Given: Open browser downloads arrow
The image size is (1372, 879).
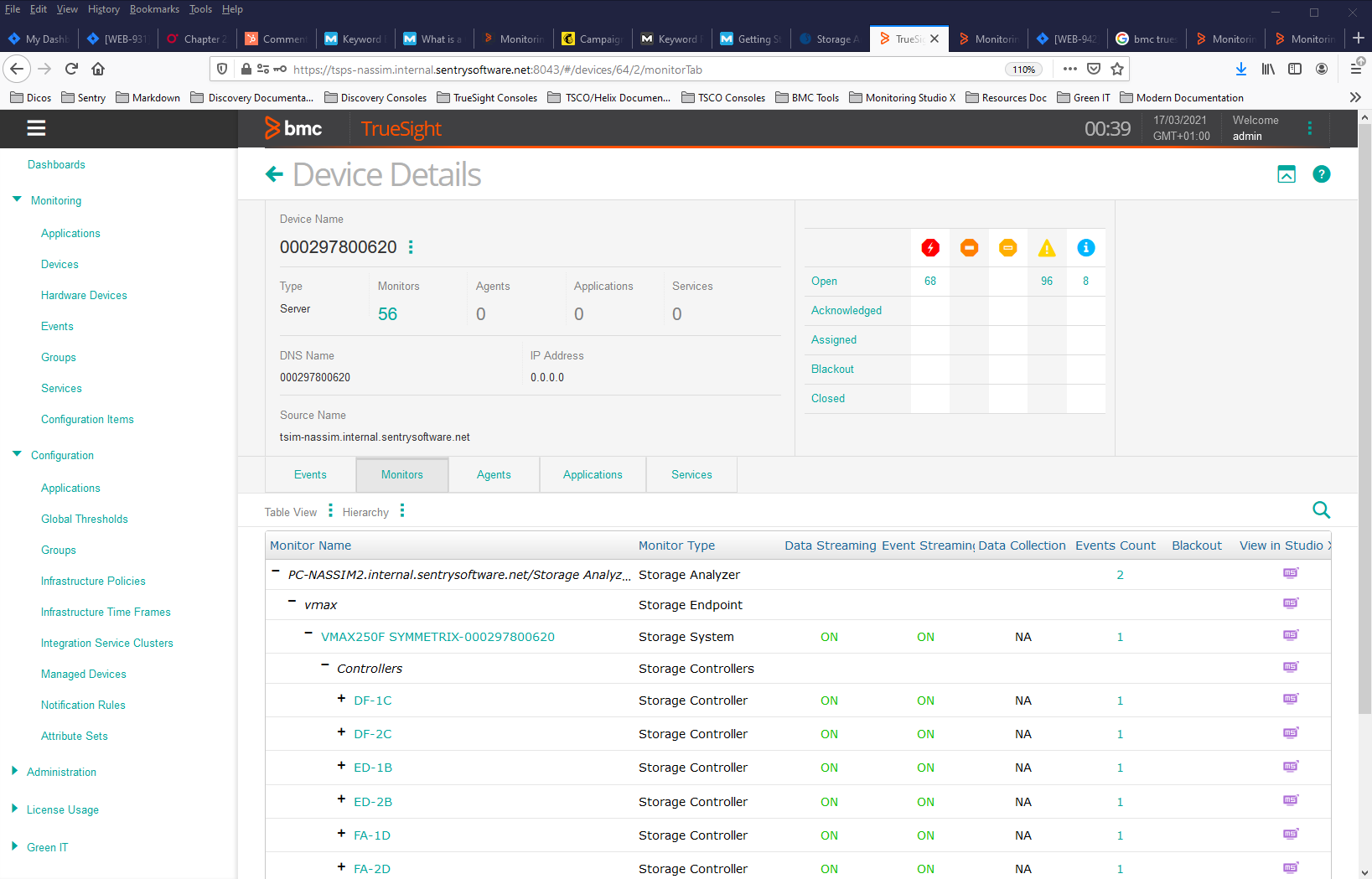Looking at the screenshot, I should pyautogui.click(x=1241, y=69).
